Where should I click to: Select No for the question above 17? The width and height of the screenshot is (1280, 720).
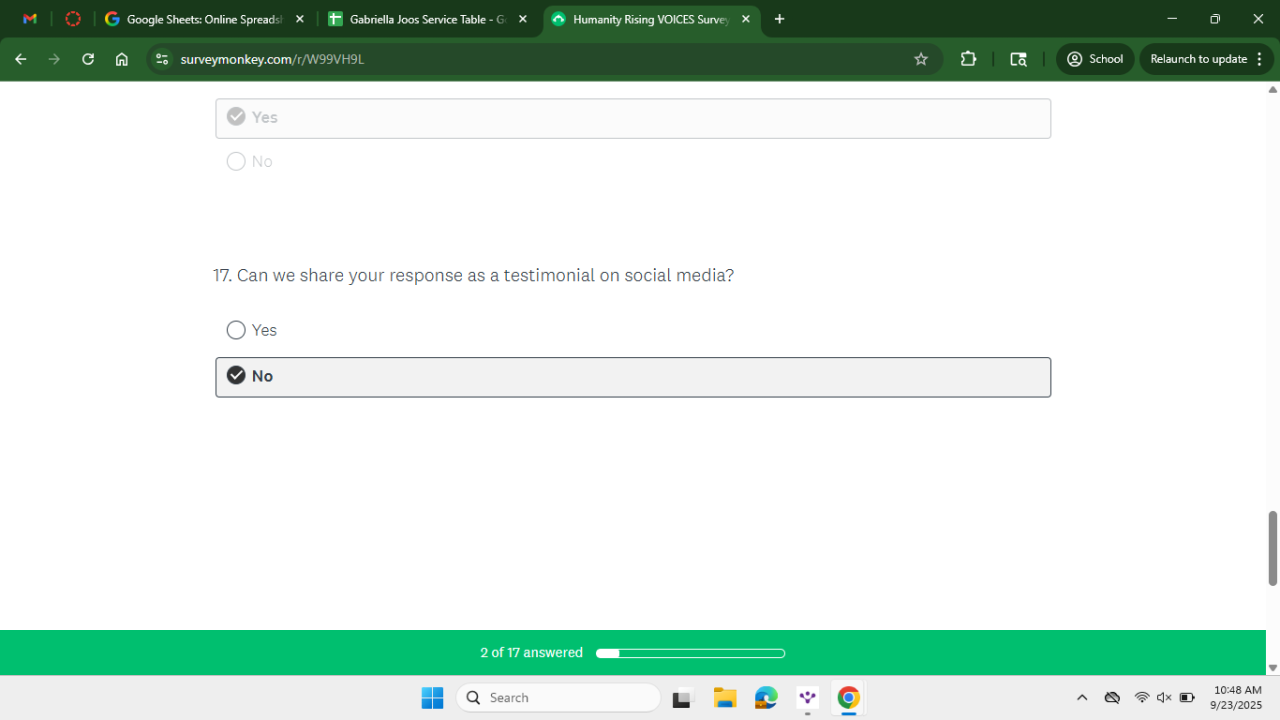[250, 162]
